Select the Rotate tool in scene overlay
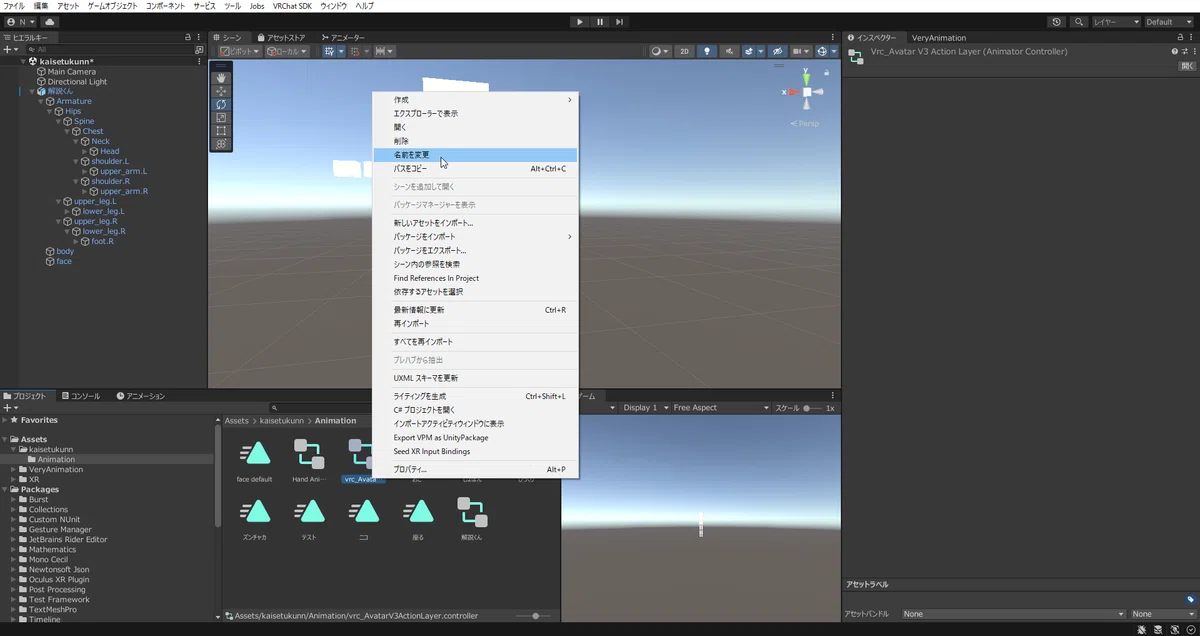The image size is (1200, 636). [x=221, y=104]
